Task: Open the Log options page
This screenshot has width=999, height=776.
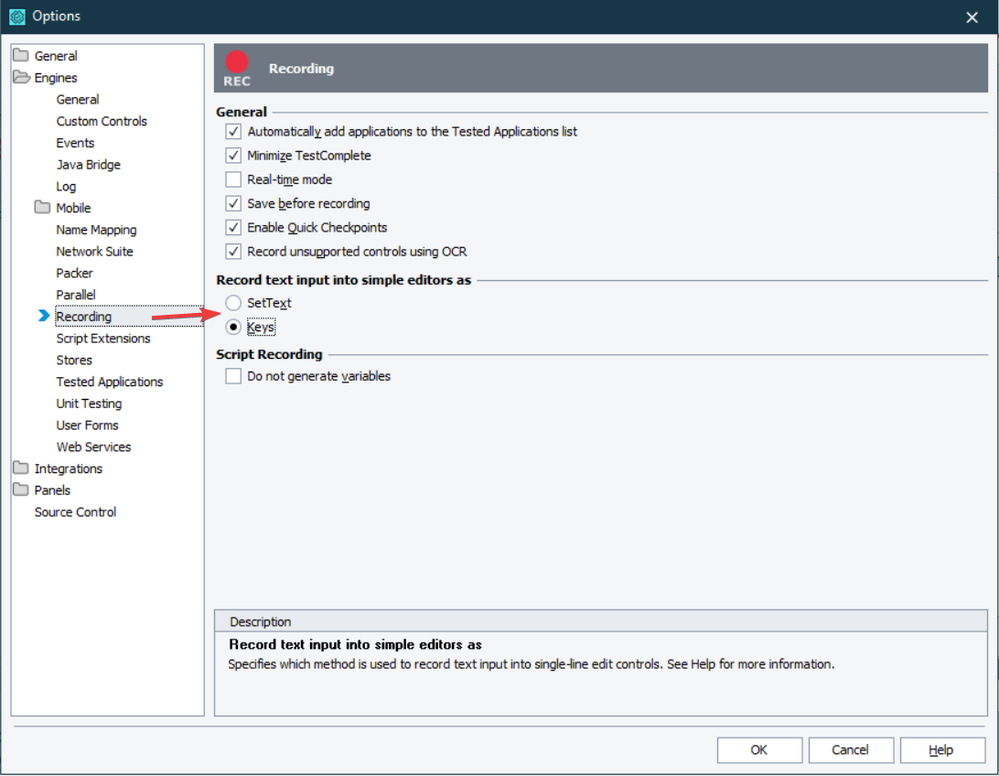Action: [x=66, y=186]
